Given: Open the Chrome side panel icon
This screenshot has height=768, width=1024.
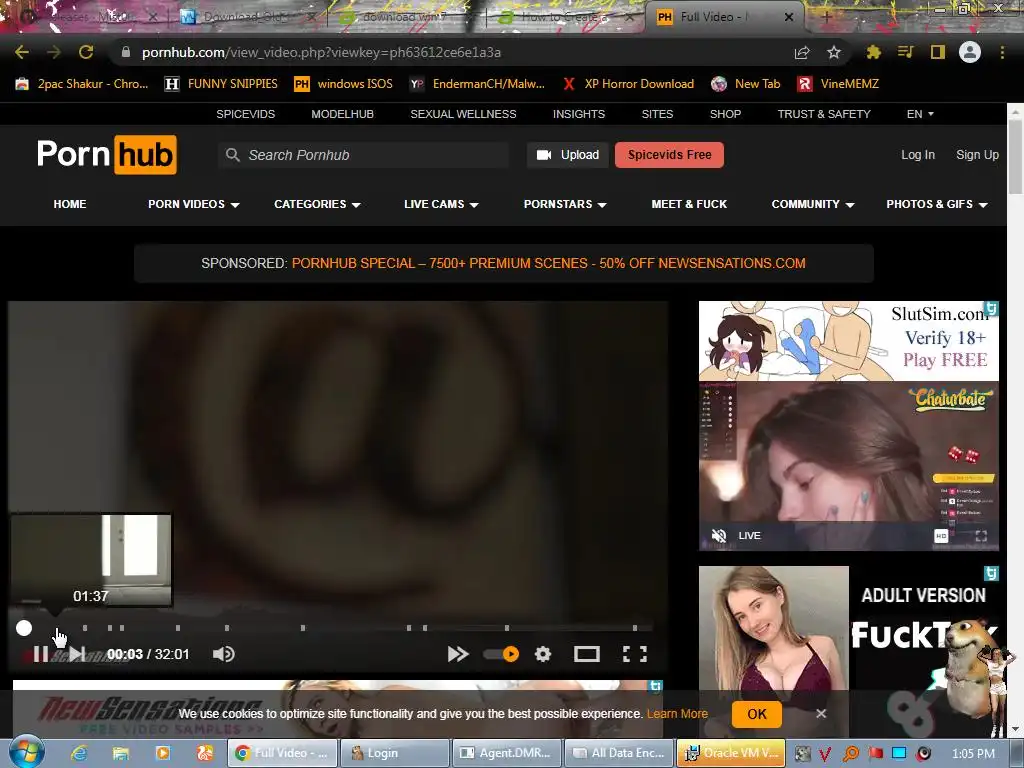Looking at the screenshot, I should (x=938, y=52).
